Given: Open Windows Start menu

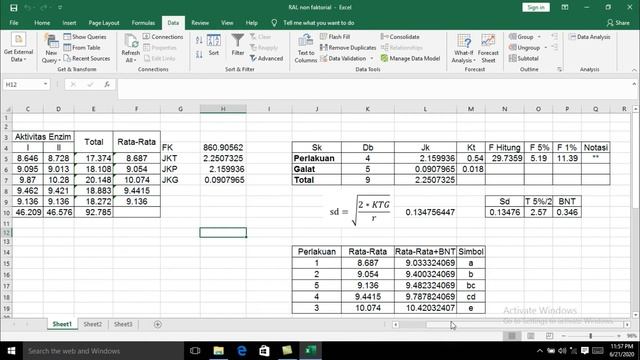Looking at the screenshot, I should [x=11, y=351].
